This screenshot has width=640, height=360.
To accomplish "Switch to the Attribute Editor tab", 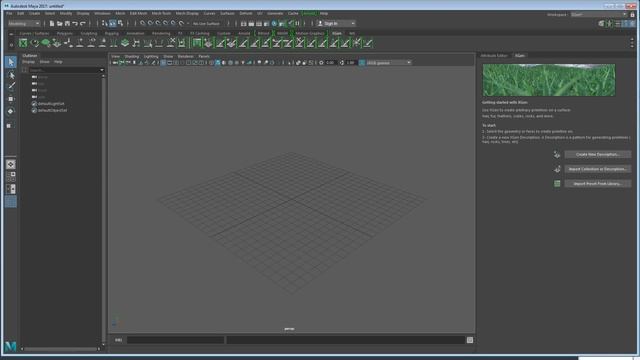I will pyautogui.click(x=494, y=56).
